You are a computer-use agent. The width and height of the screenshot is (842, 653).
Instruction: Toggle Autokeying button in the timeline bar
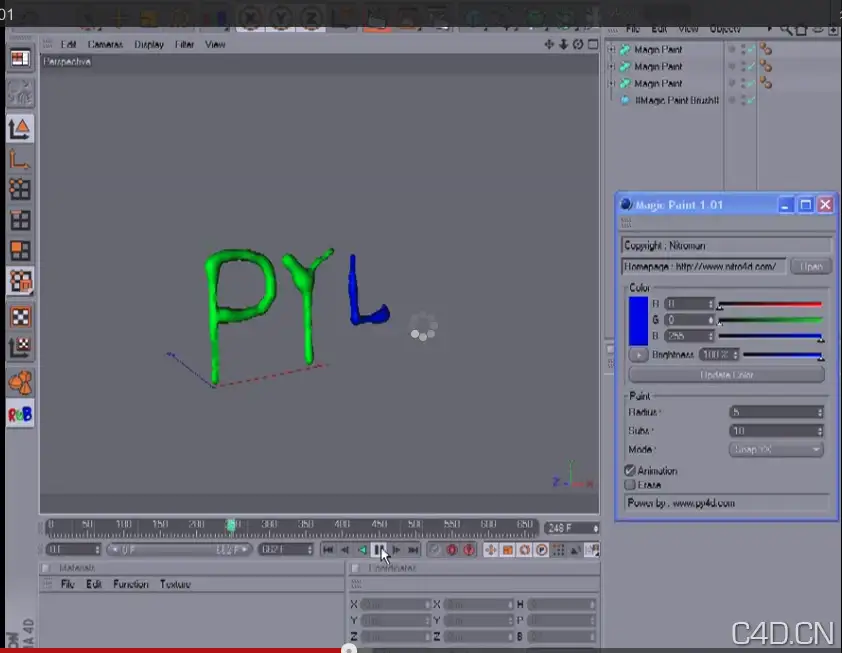click(434, 550)
